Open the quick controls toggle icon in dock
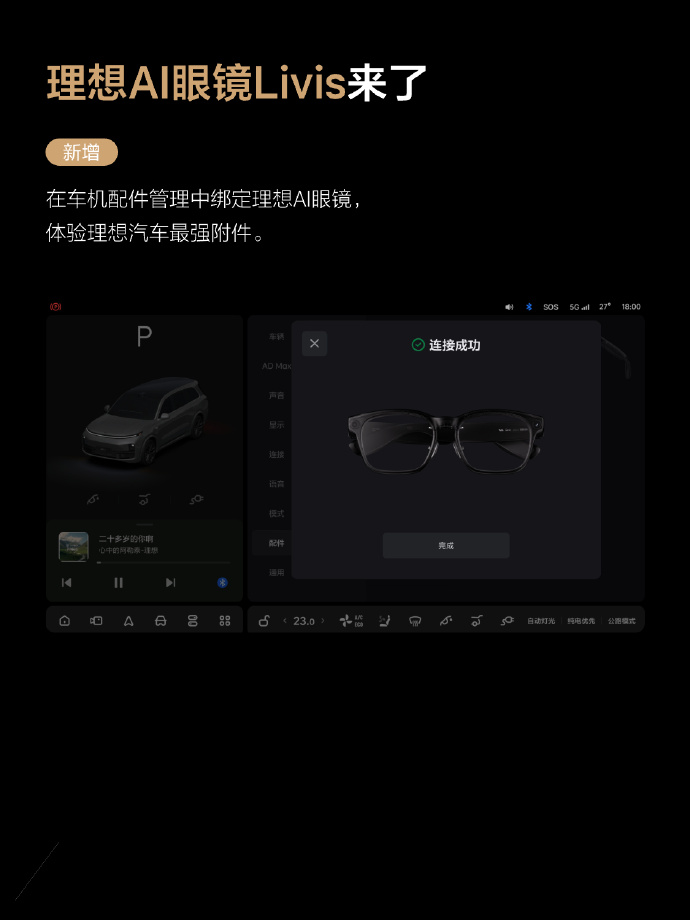 192,621
